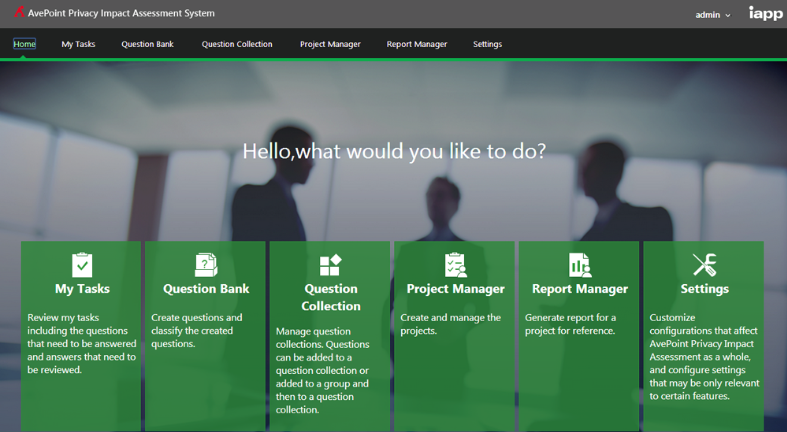Open Report Manager from the top menu
The width and height of the screenshot is (787, 432).
(x=417, y=44)
